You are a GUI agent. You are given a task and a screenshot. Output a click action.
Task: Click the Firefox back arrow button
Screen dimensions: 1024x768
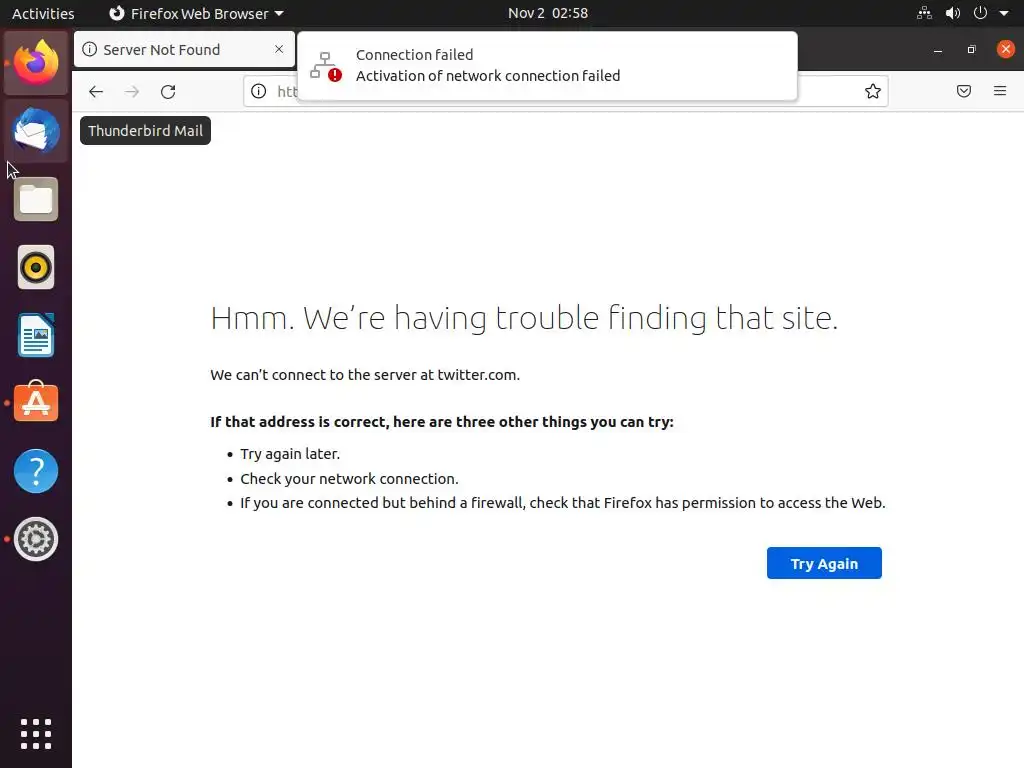[x=96, y=91]
